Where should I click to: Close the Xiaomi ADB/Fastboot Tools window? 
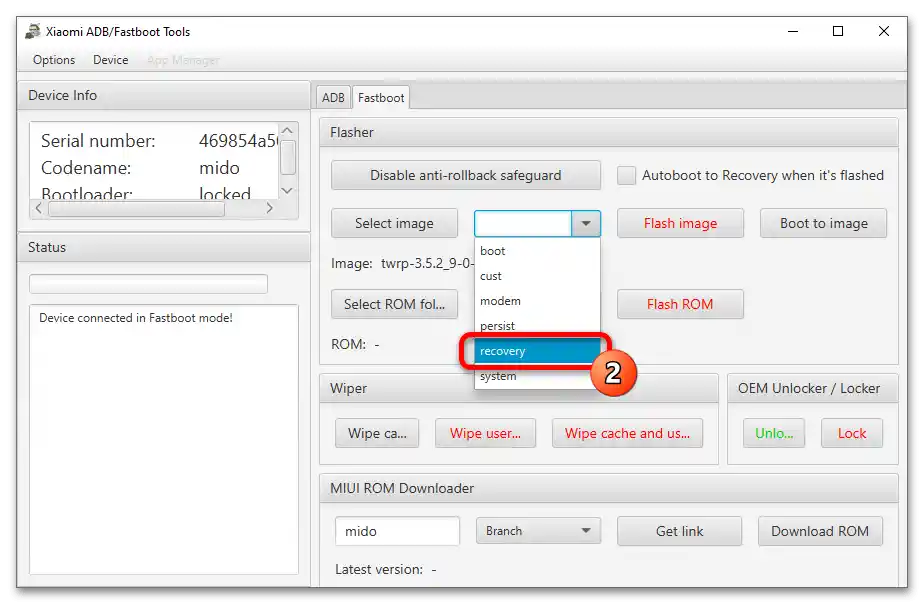click(x=884, y=31)
